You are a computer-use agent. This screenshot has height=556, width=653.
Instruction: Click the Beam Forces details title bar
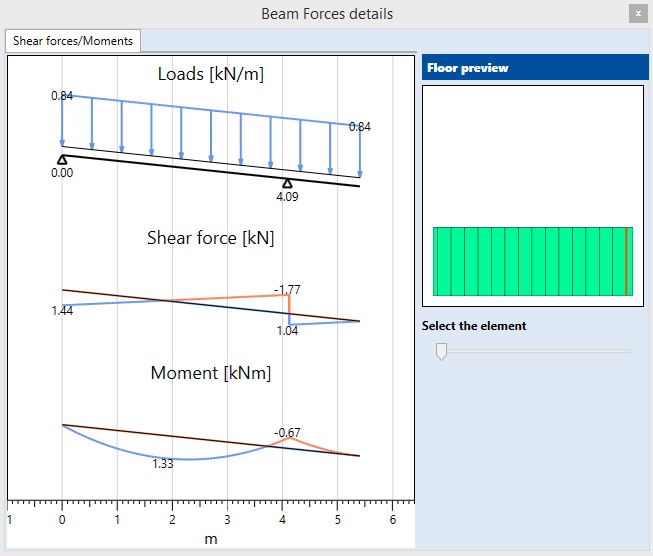pyautogui.click(x=326, y=14)
